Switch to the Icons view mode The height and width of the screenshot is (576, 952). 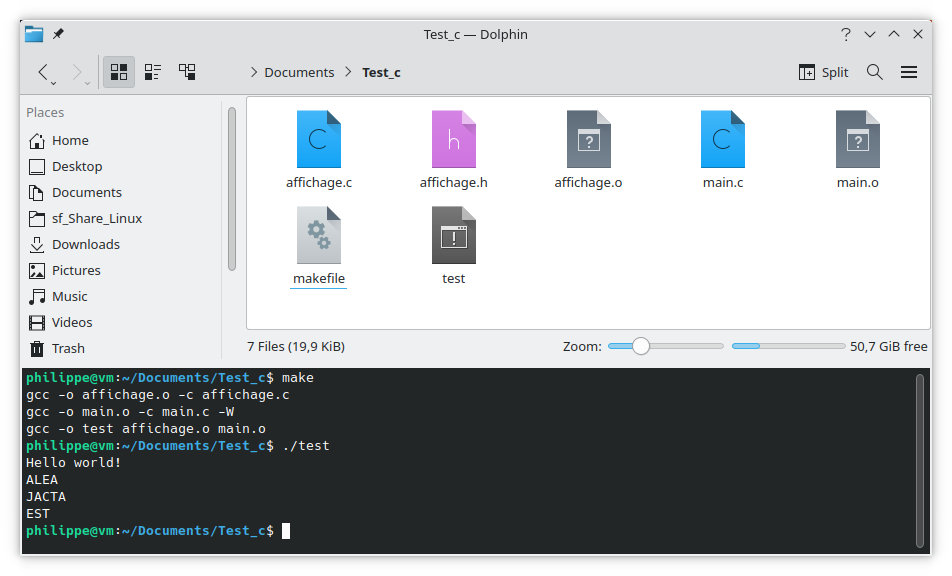pyautogui.click(x=118, y=72)
